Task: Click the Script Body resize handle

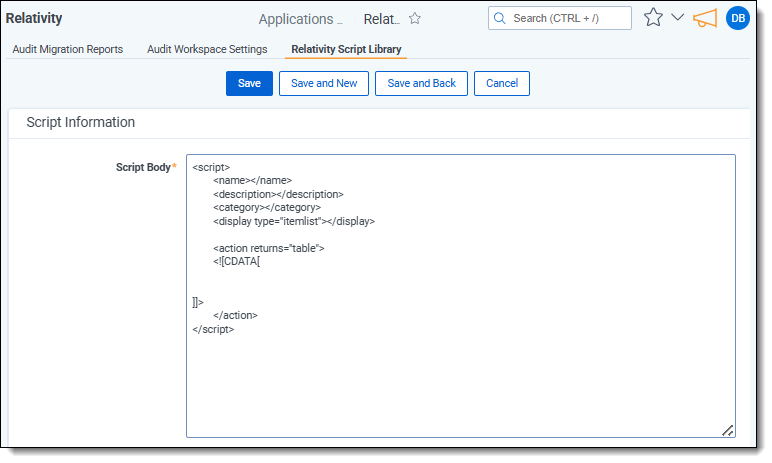Action: 727,430
